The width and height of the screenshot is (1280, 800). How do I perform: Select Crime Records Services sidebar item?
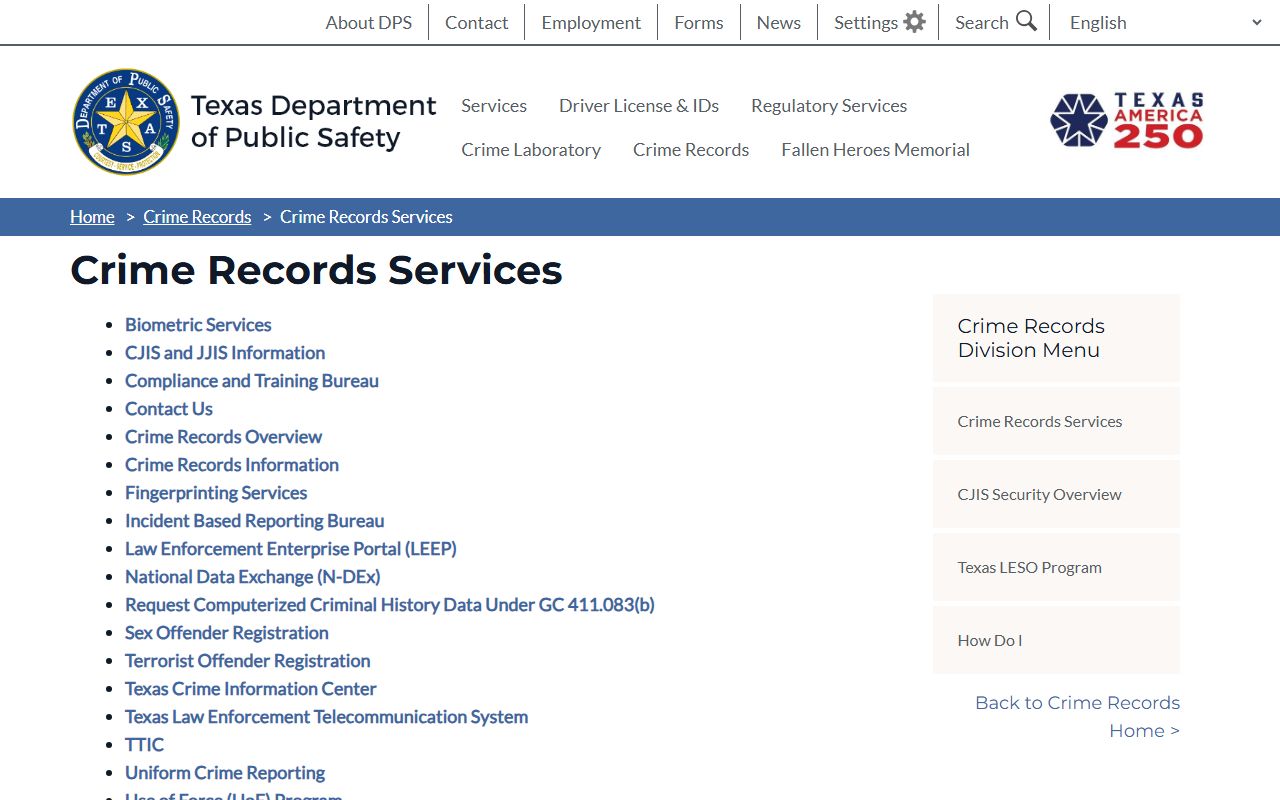tap(1056, 421)
